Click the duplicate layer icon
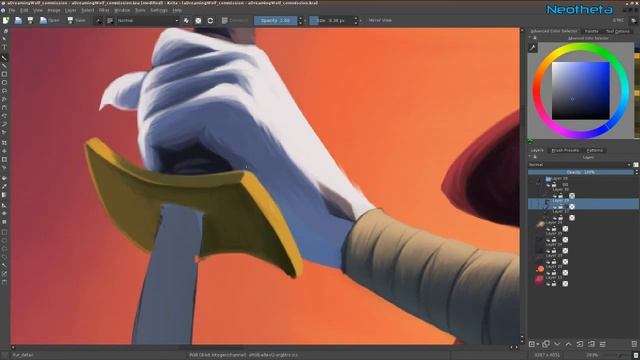The width and height of the screenshot is (640, 360). (x=546, y=344)
